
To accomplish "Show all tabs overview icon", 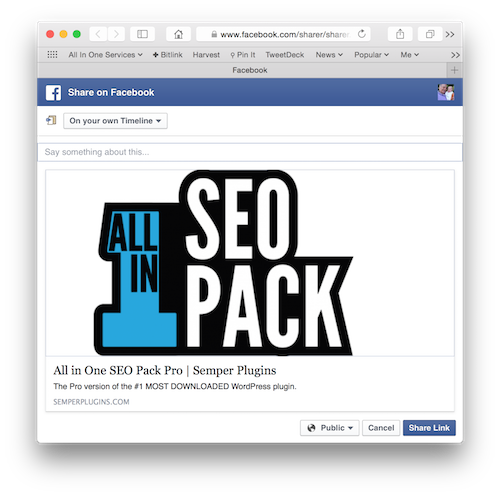I will click(x=430, y=34).
